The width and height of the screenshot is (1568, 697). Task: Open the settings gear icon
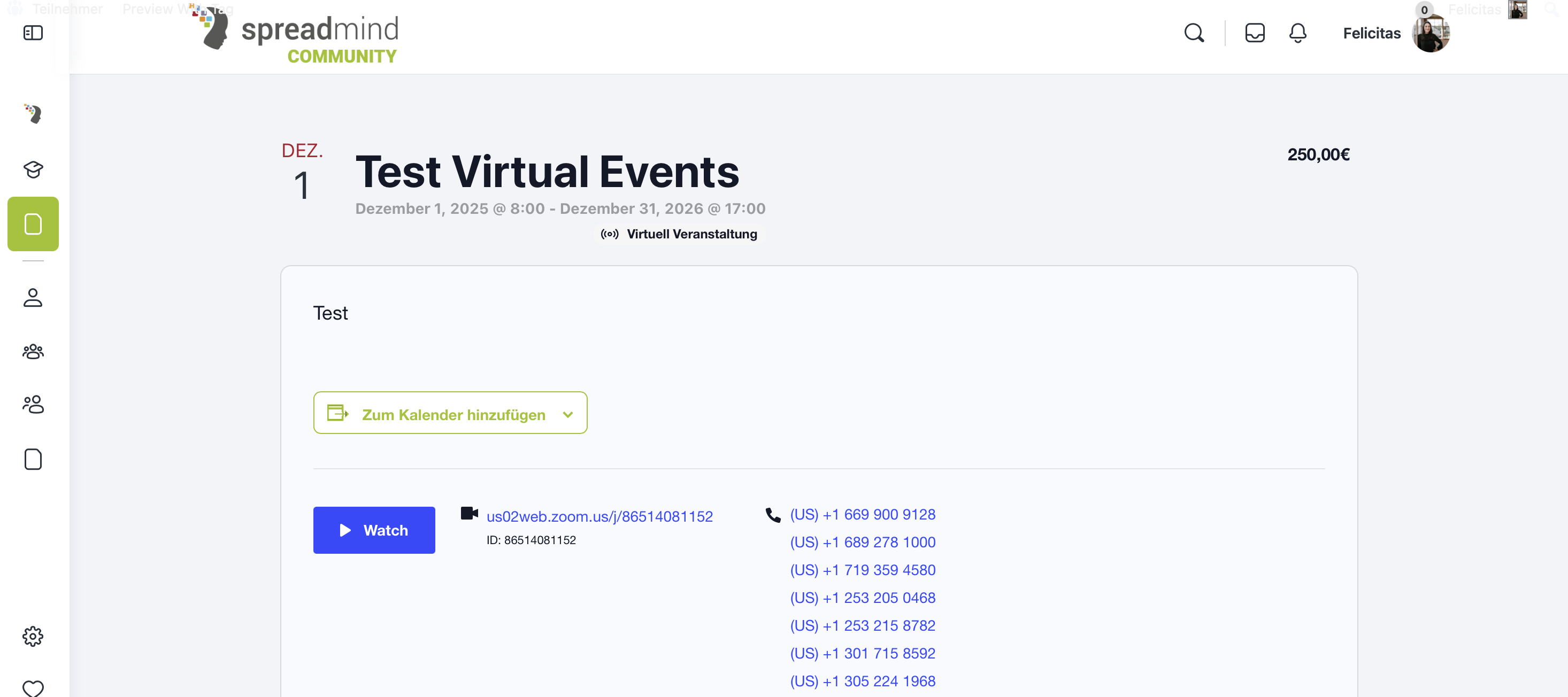pyautogui.click(x=33, y=636)
